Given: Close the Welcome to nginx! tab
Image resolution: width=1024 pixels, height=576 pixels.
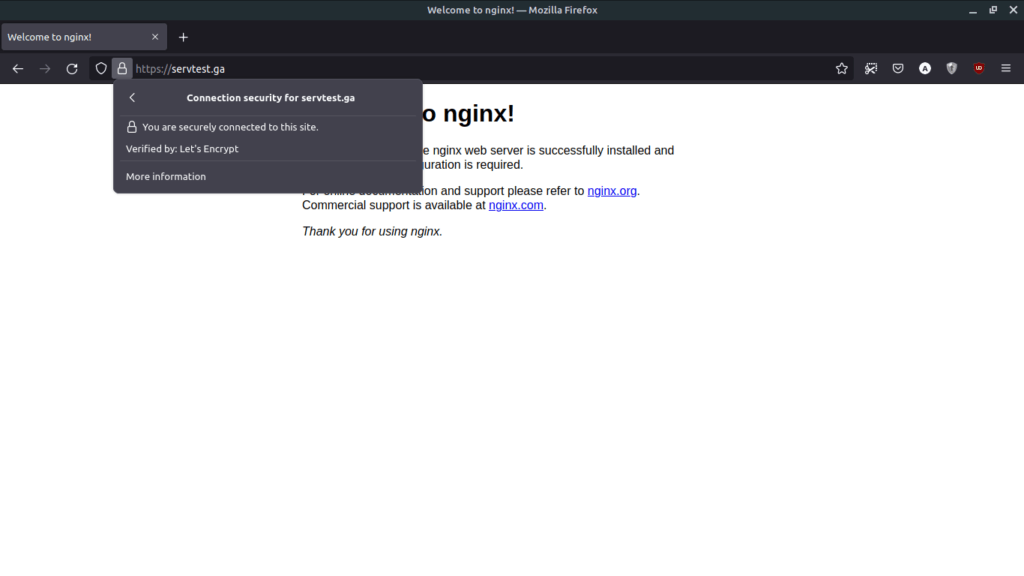Looking at the screenshot, I should (x=155, y=37).
